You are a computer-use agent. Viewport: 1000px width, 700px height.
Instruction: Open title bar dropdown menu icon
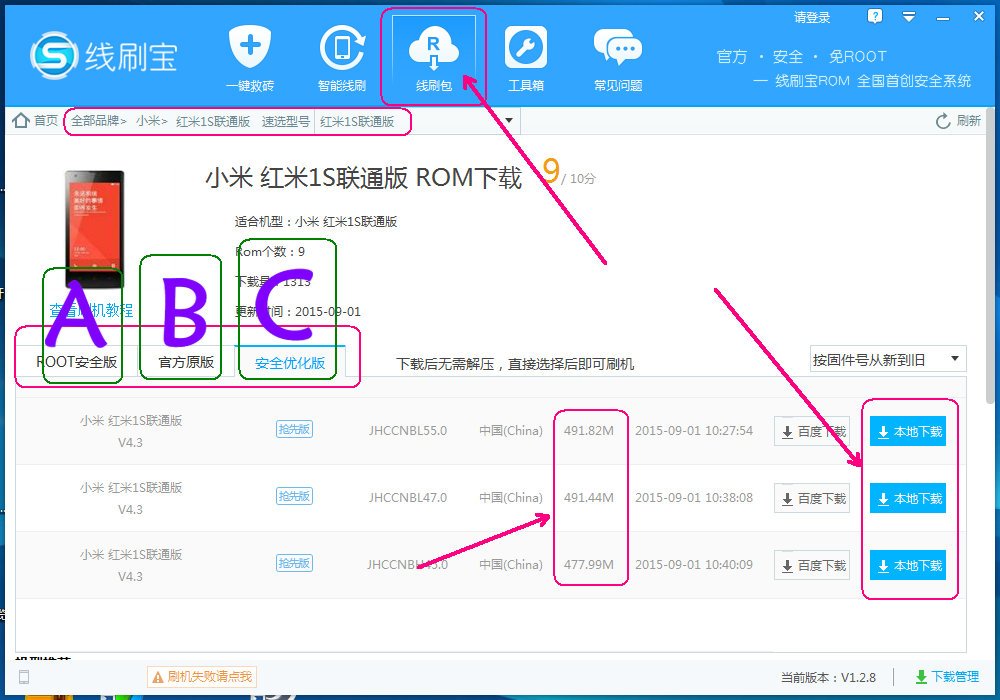point(909,17)
